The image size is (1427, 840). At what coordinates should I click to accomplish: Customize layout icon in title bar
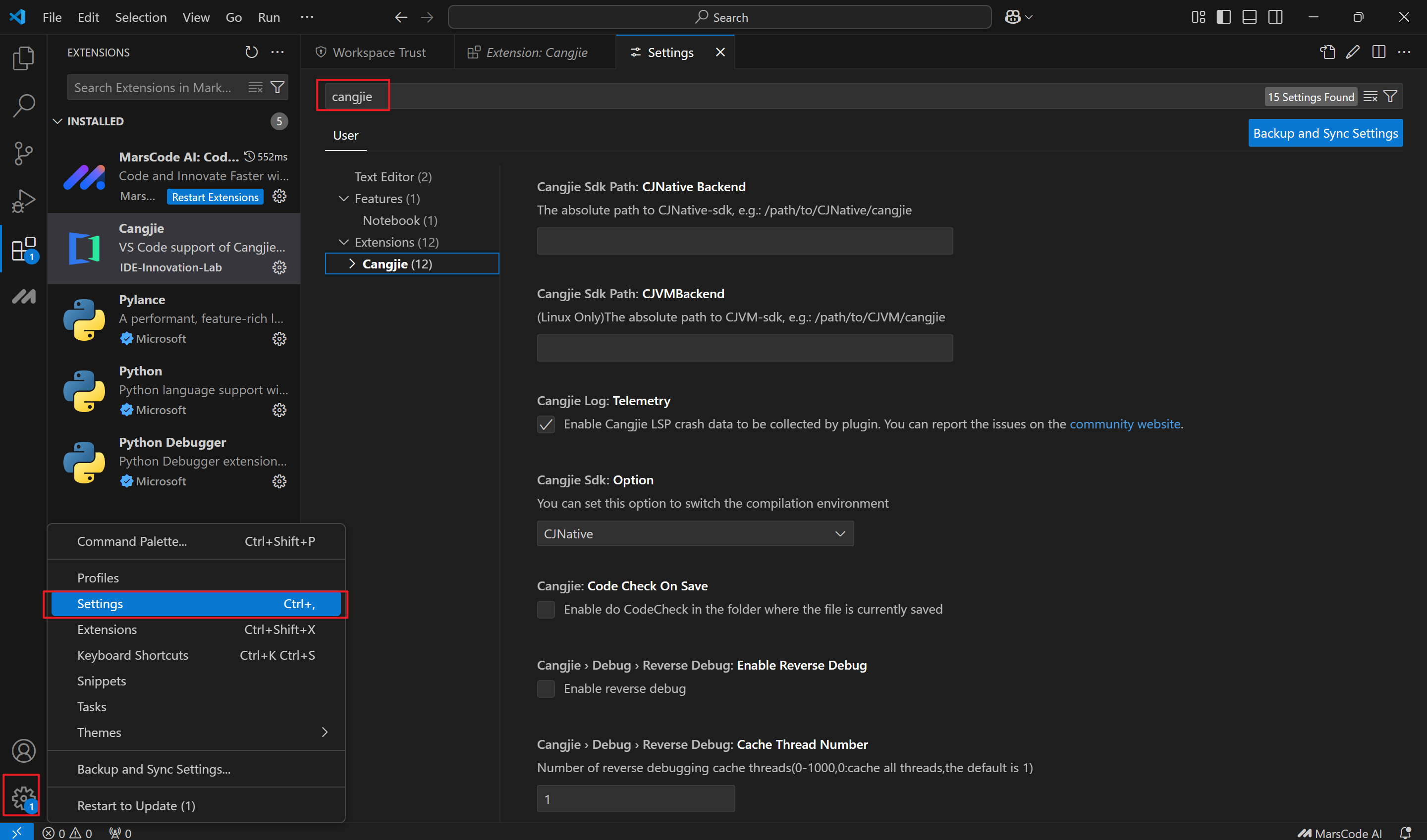pos(1198,17)
